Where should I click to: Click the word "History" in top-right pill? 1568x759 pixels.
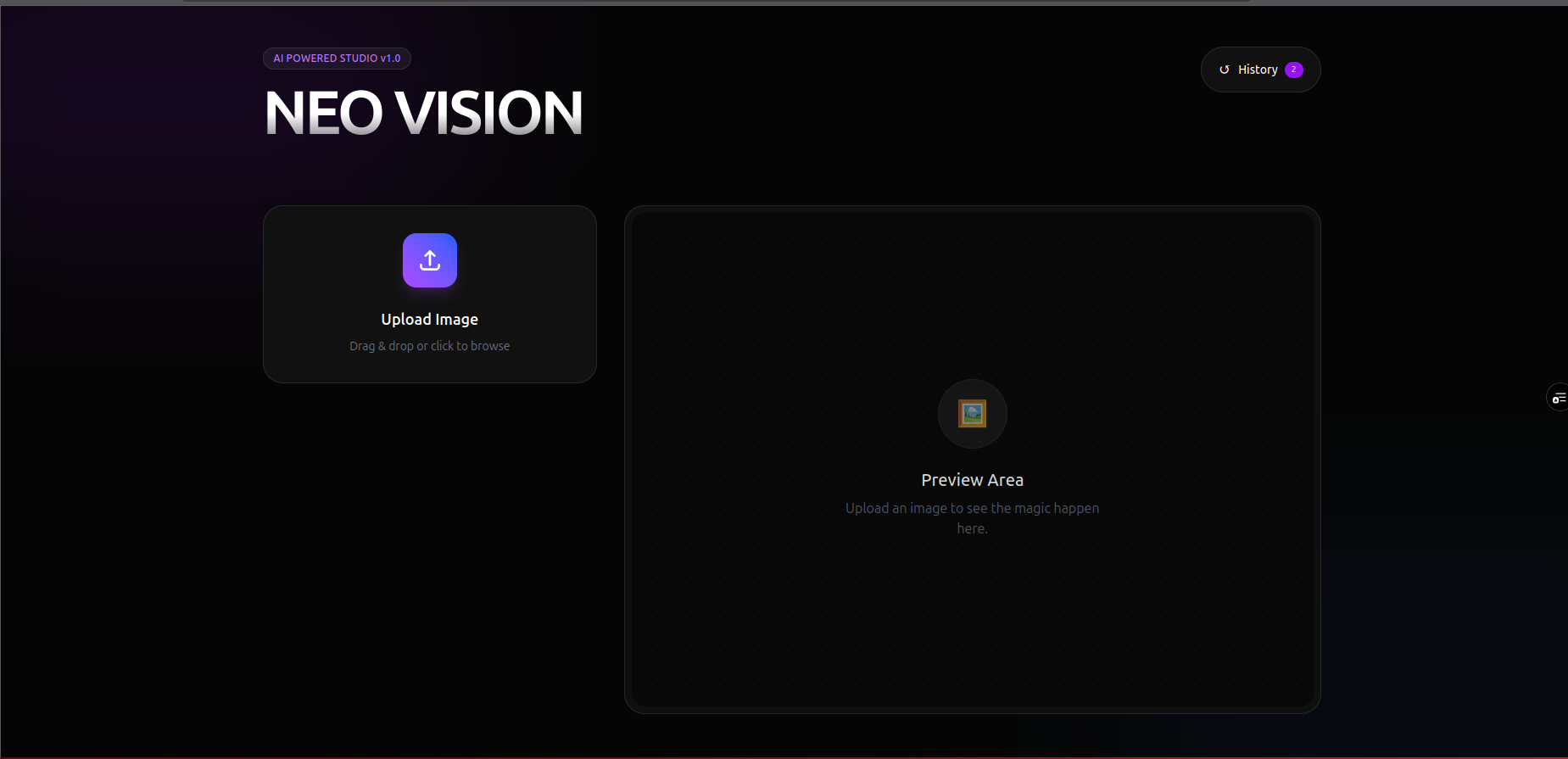pyautogui.click(x=1257, y=70)
